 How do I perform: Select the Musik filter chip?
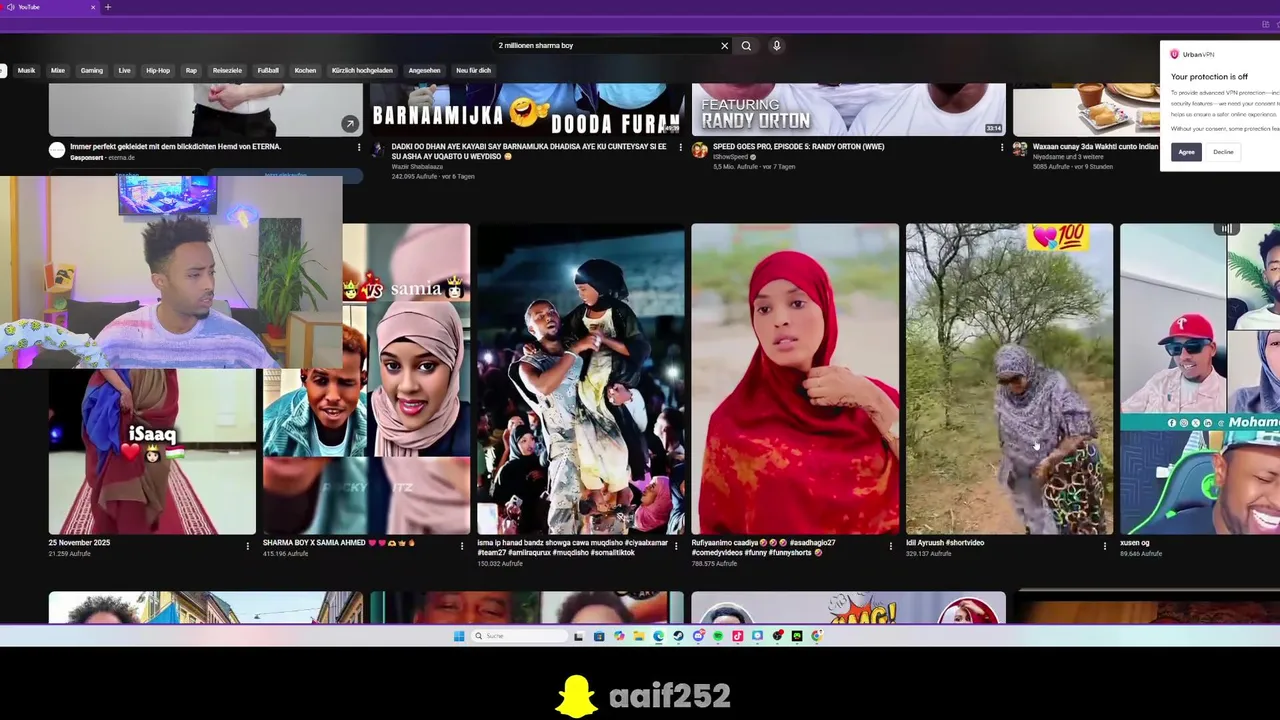pyautogui.click(x=26, y=71)
